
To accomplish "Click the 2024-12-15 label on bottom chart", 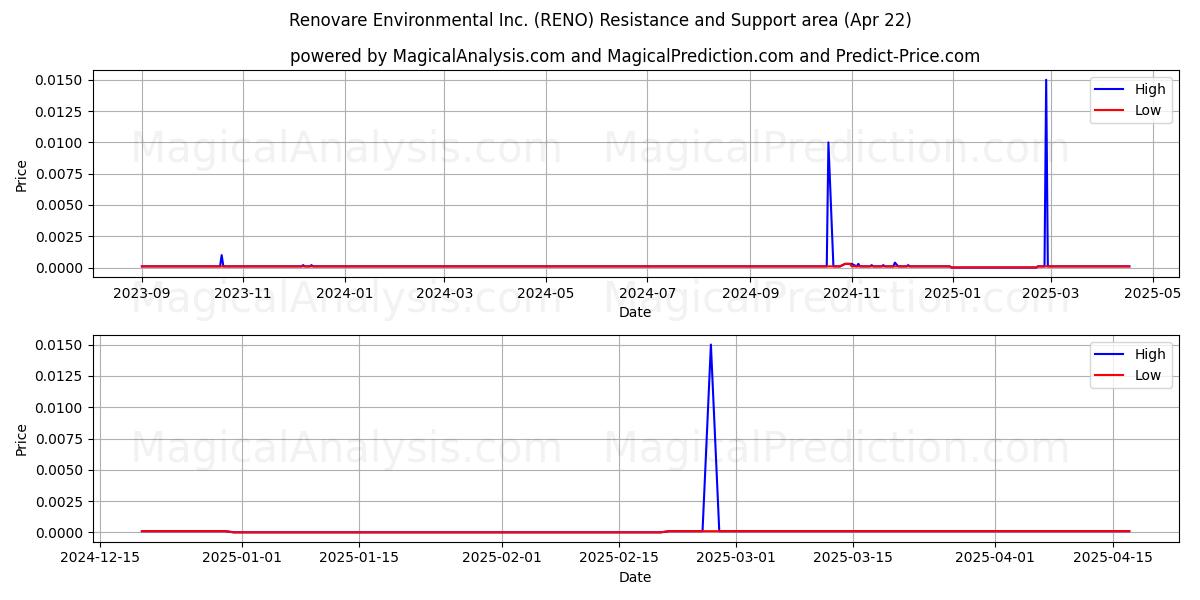I will pos(99,558).
